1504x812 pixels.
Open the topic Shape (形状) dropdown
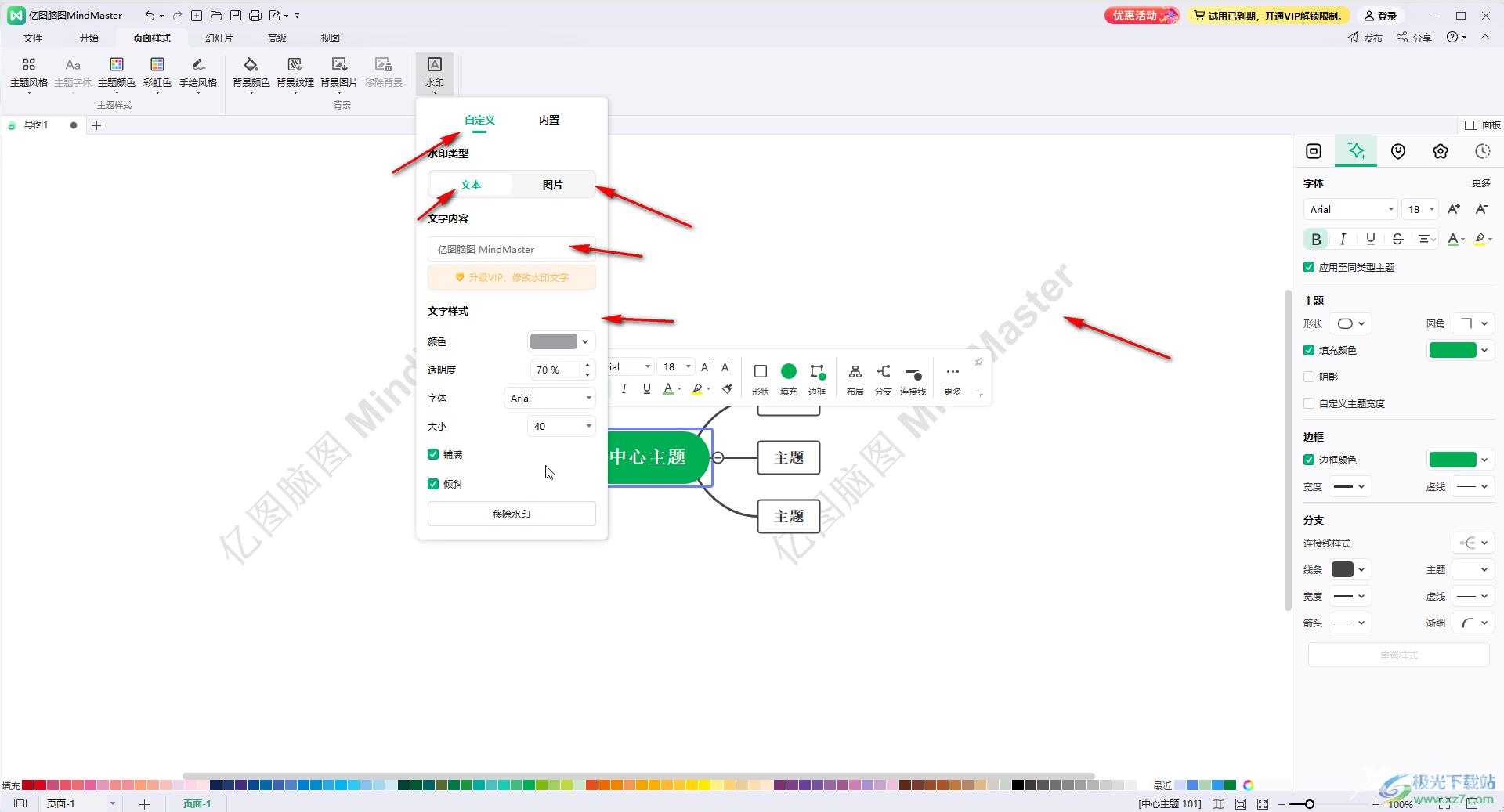[x=1351, y=323]
